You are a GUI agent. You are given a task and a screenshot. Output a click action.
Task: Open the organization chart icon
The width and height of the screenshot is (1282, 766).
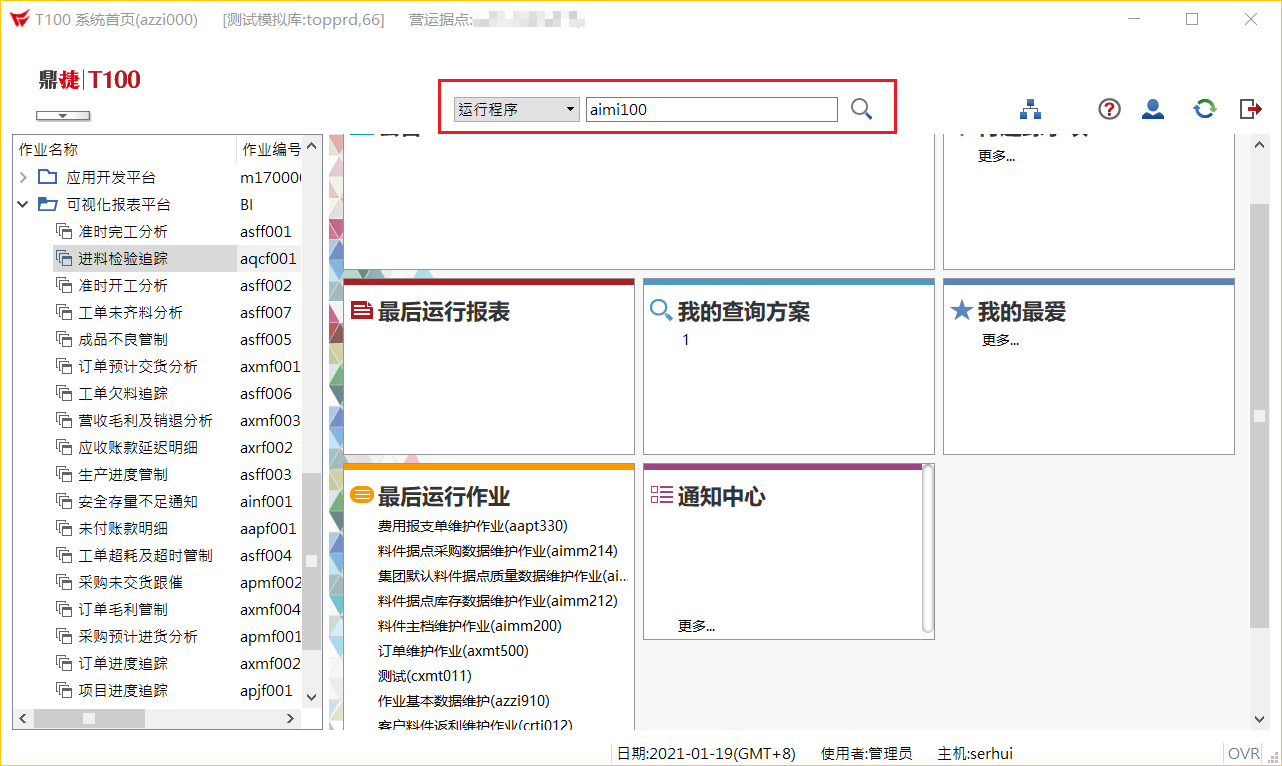tap(1030, 109)
